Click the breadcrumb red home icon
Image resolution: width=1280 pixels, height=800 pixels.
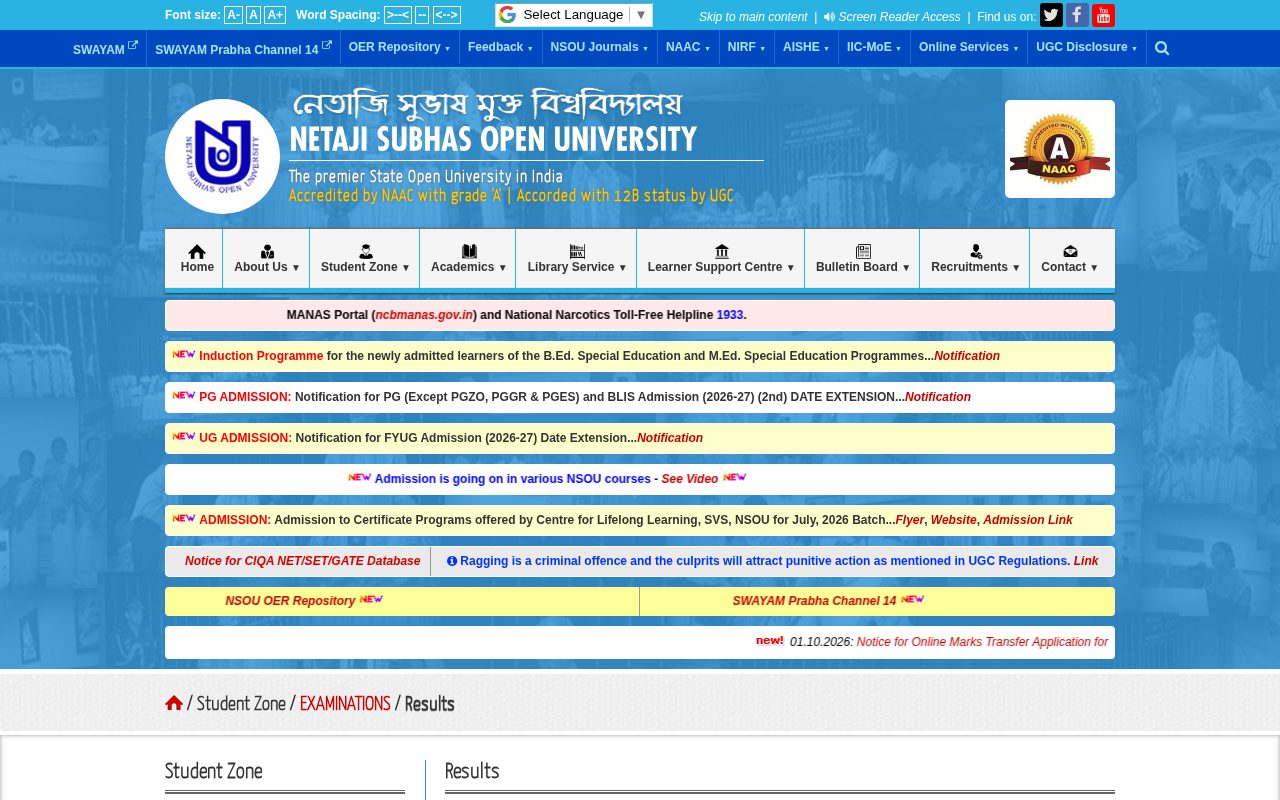coord(174,703)
